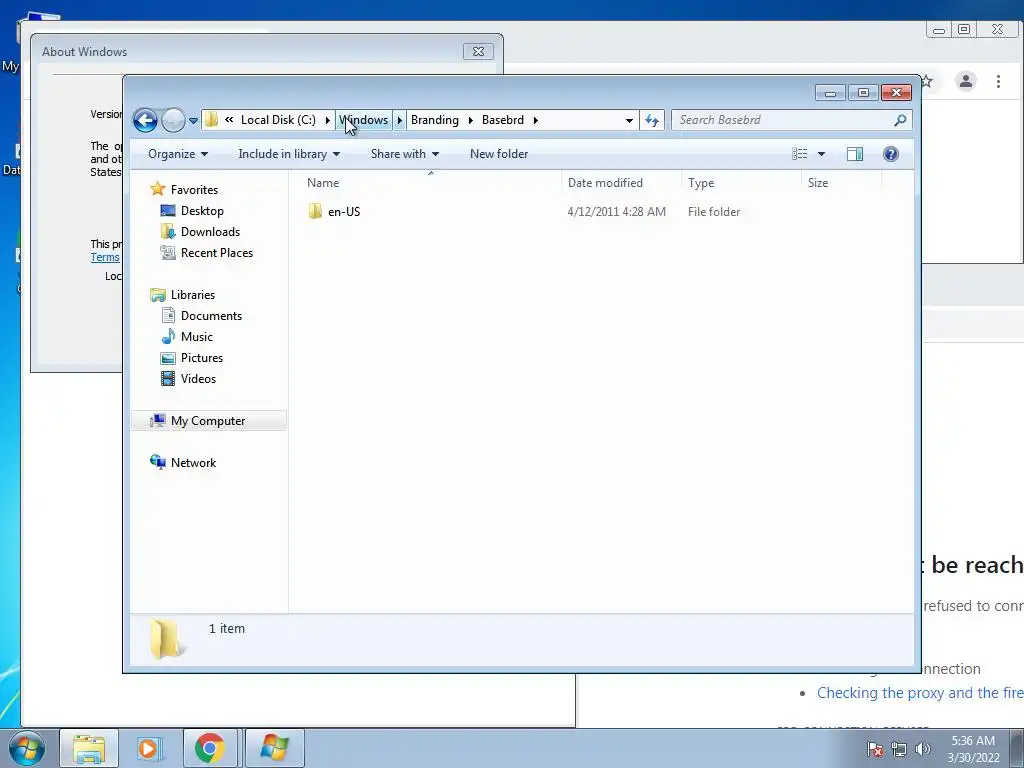Screen dimensions: 1024x768
Task: Maximize the Explorer window
Action: coord(863,93)
